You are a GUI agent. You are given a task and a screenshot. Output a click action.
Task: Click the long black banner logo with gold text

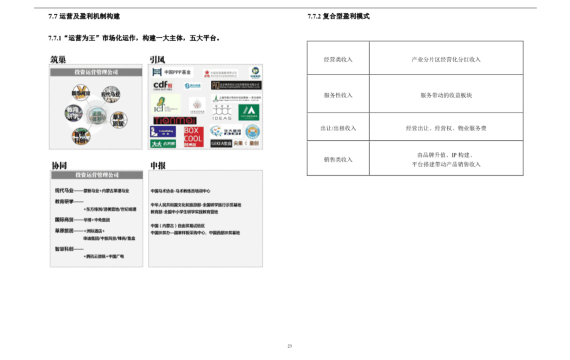[236, 85]
